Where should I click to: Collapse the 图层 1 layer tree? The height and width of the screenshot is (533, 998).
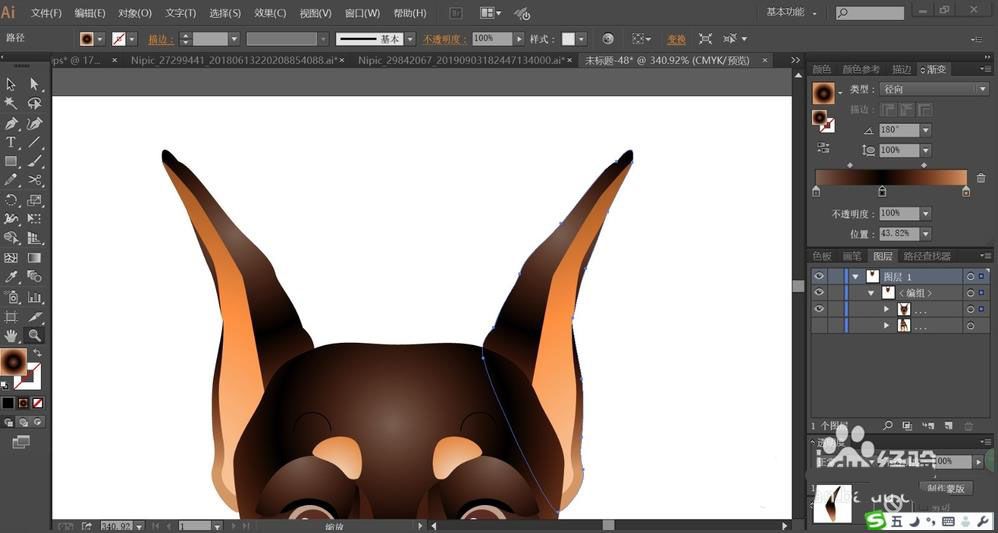point(855,277)
